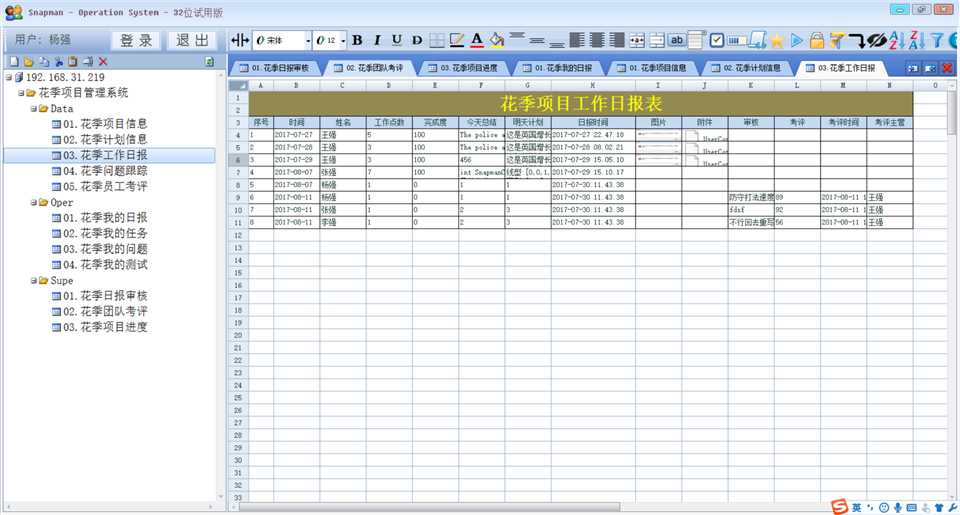The image size is (960, 515).
Task: Collapse the Oper folder
Action: [x=34, y=202]
